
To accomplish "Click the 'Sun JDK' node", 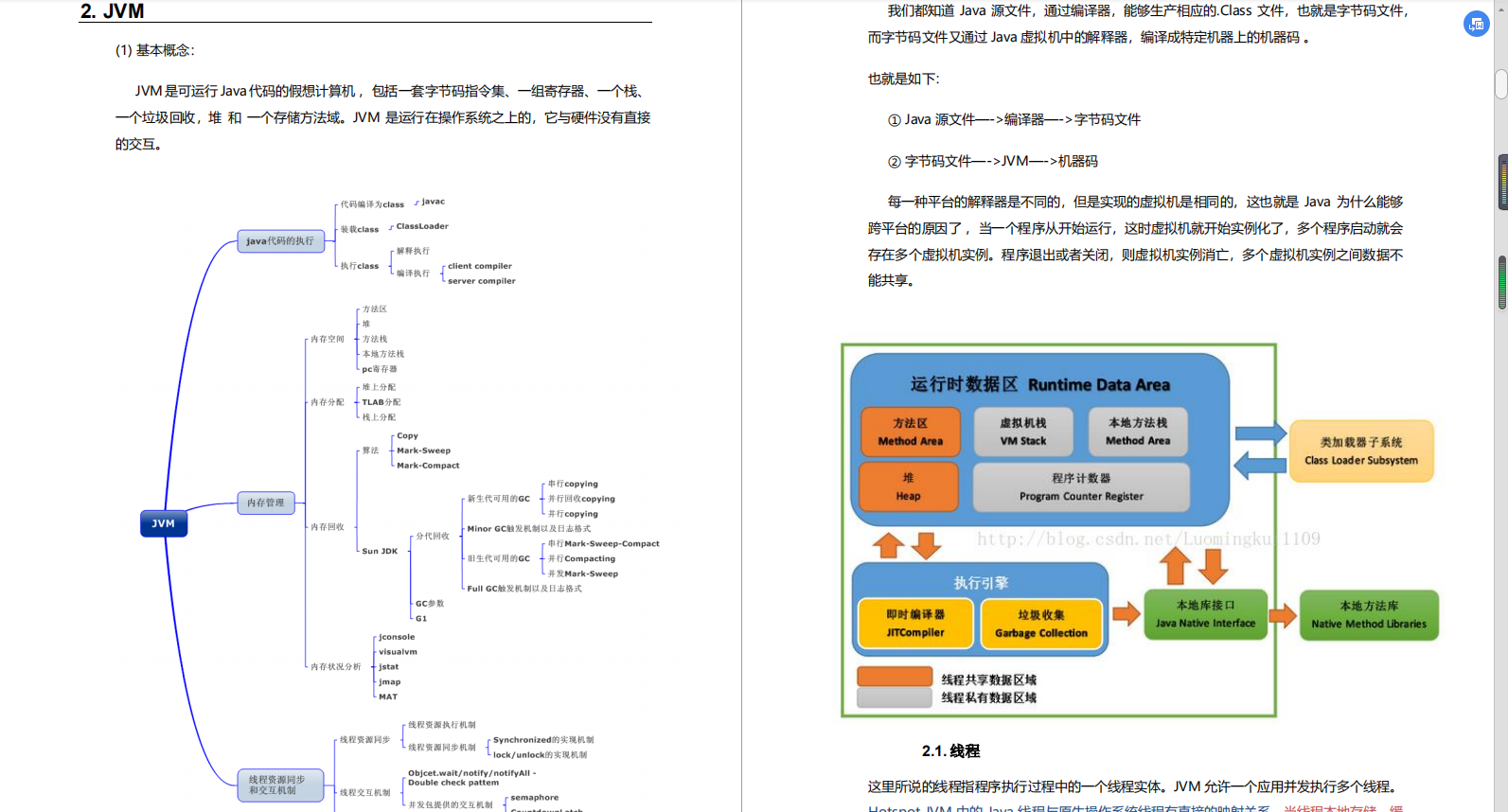I will coord(380,551).
